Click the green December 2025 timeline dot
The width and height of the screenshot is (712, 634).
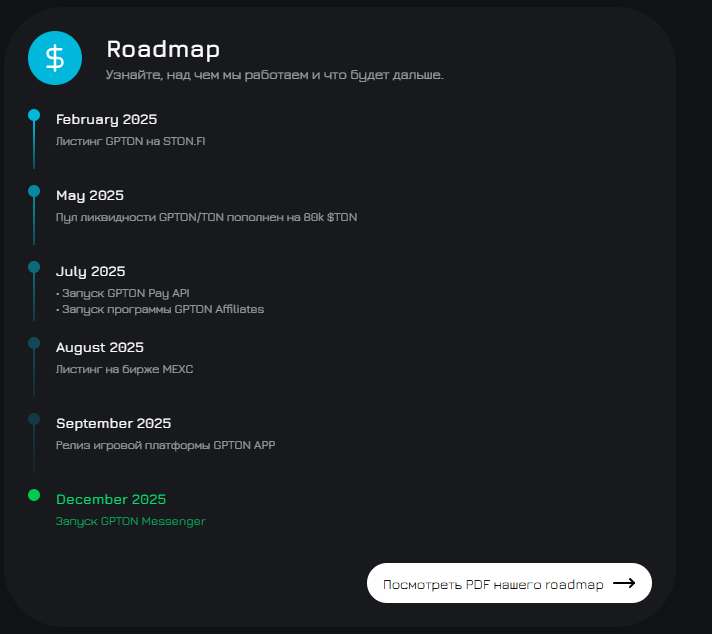coord(34,495)
